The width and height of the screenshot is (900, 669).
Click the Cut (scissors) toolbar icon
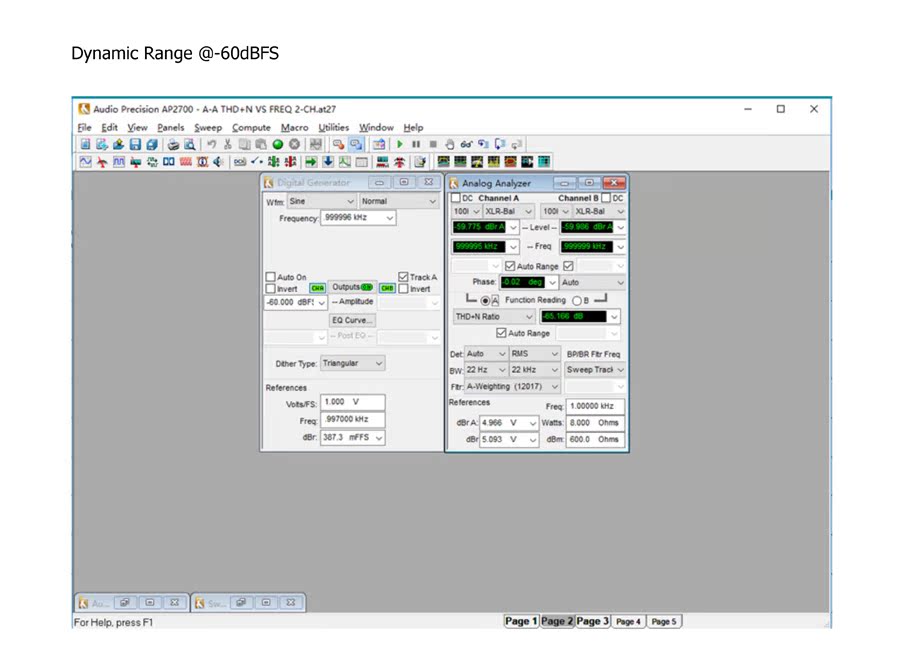[x=228, y=145]
